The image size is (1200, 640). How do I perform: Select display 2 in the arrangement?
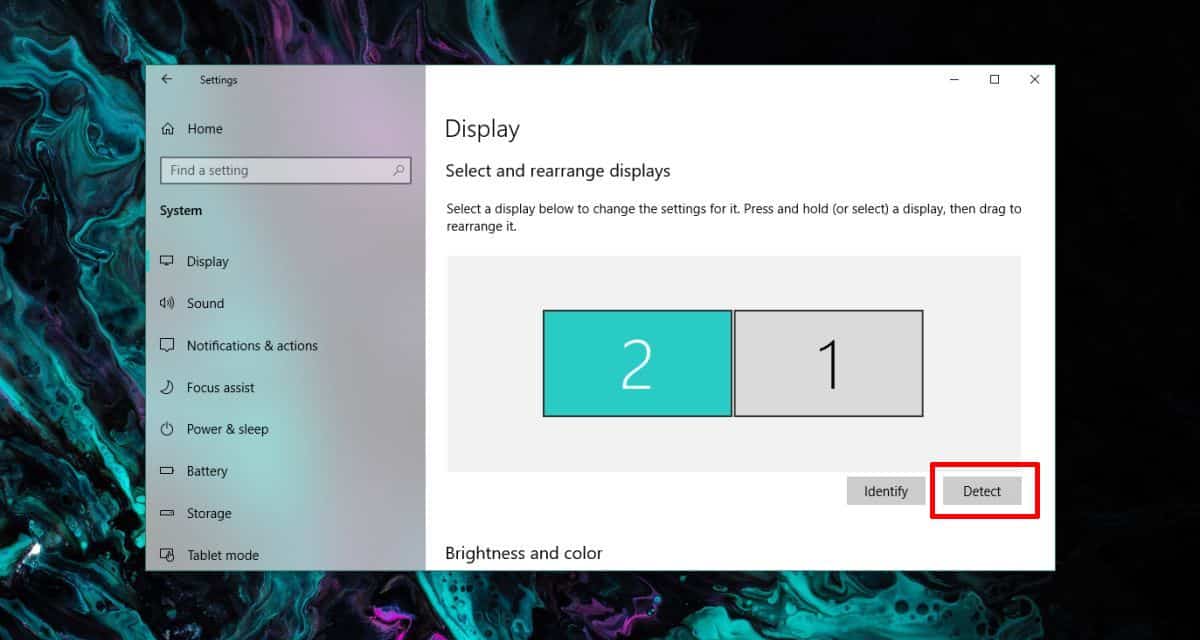click(637, 363)
